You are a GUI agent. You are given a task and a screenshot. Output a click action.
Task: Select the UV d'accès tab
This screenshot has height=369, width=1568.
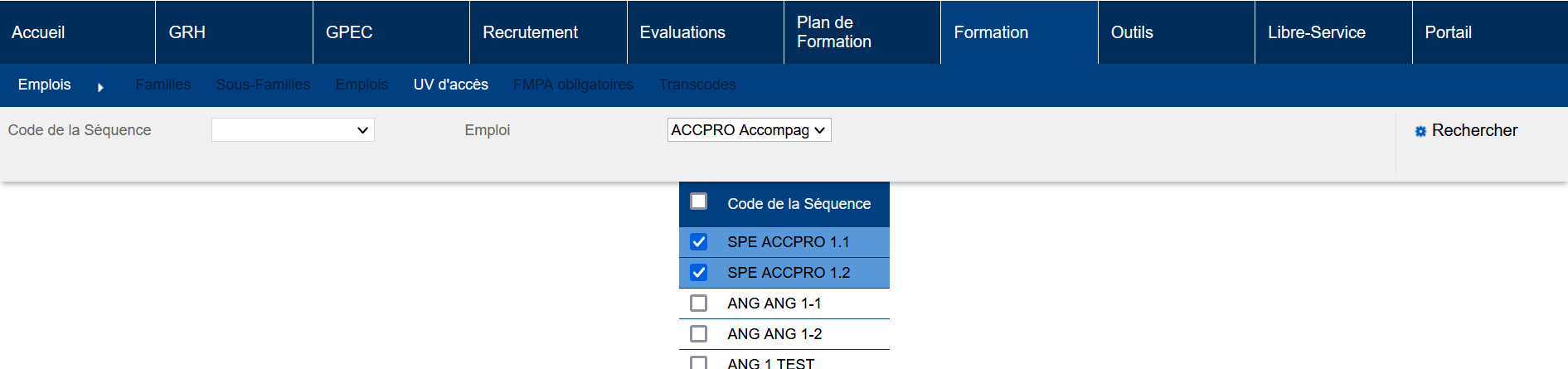450,85
